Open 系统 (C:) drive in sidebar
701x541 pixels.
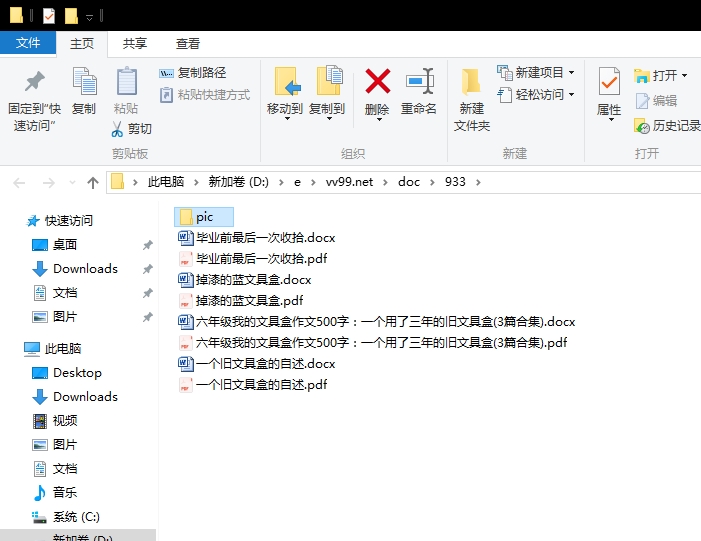[x=66, y=517]
